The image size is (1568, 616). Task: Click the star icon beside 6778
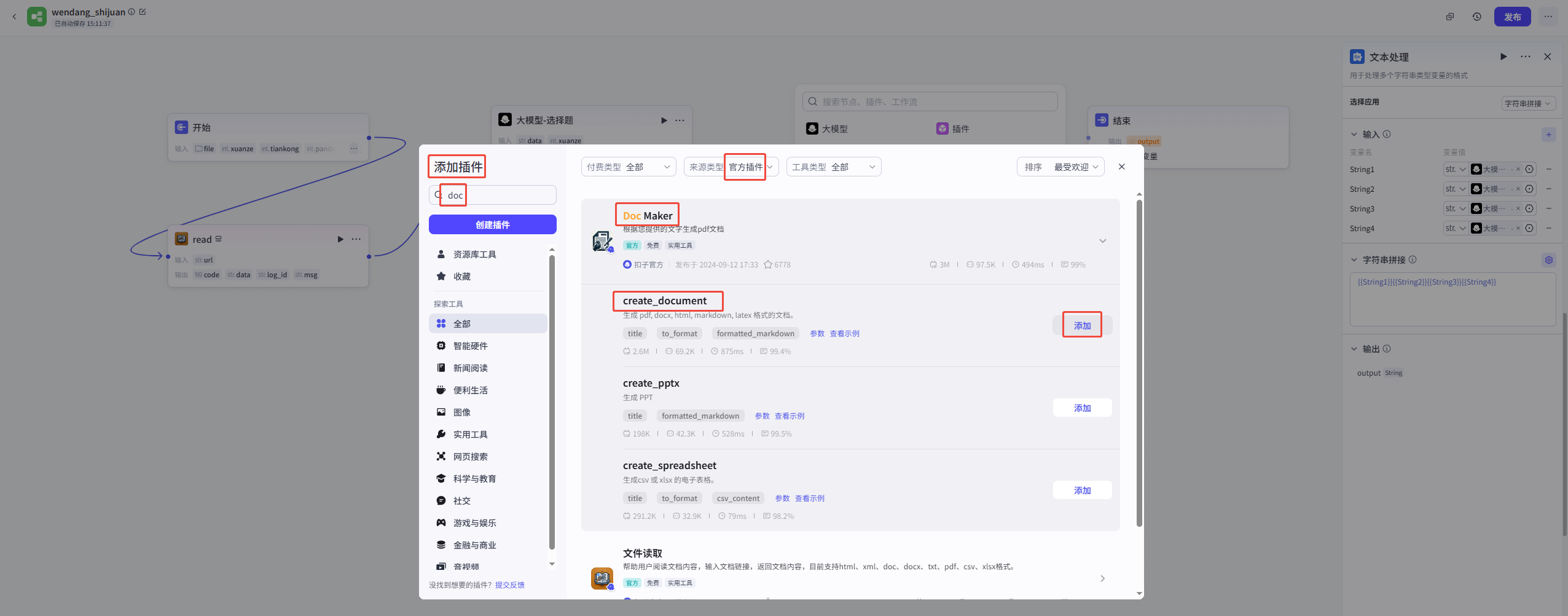(x=767, y=265)
